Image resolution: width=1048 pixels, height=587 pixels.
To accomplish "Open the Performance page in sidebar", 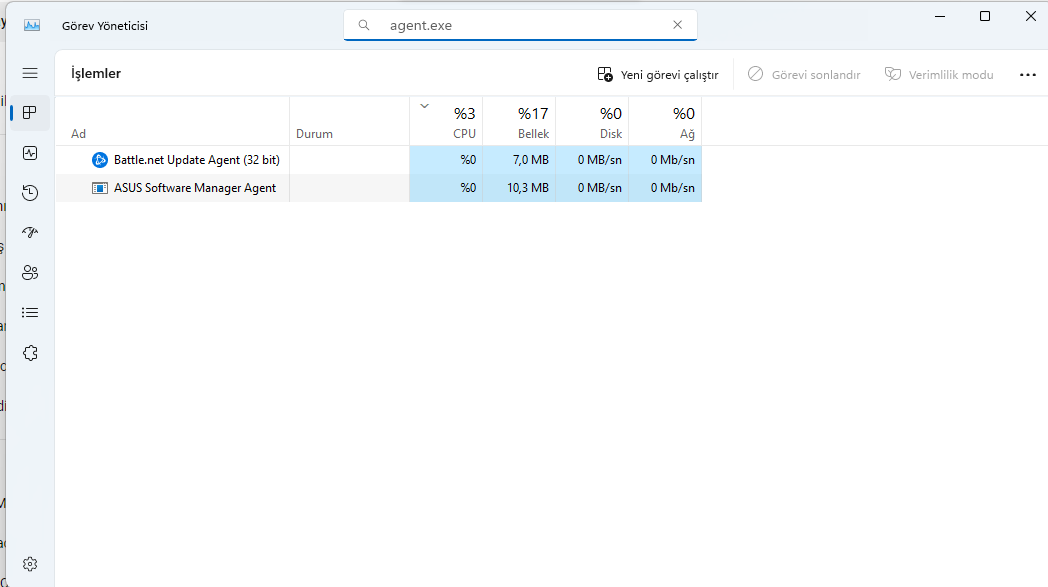I will (30, 153).
